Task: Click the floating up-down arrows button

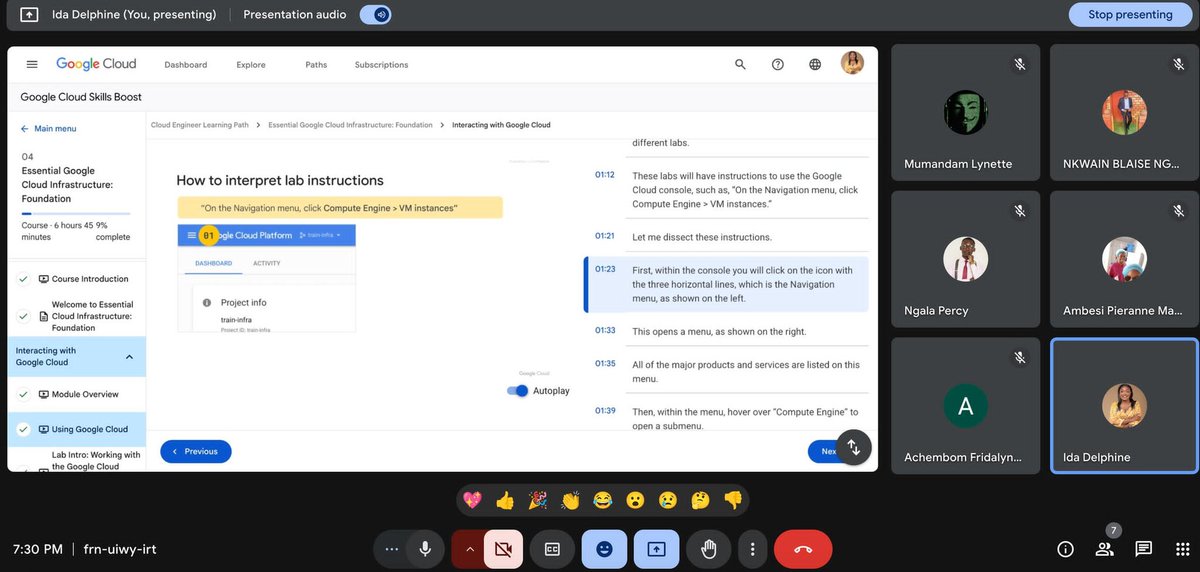Action: [x=854, y=447]
